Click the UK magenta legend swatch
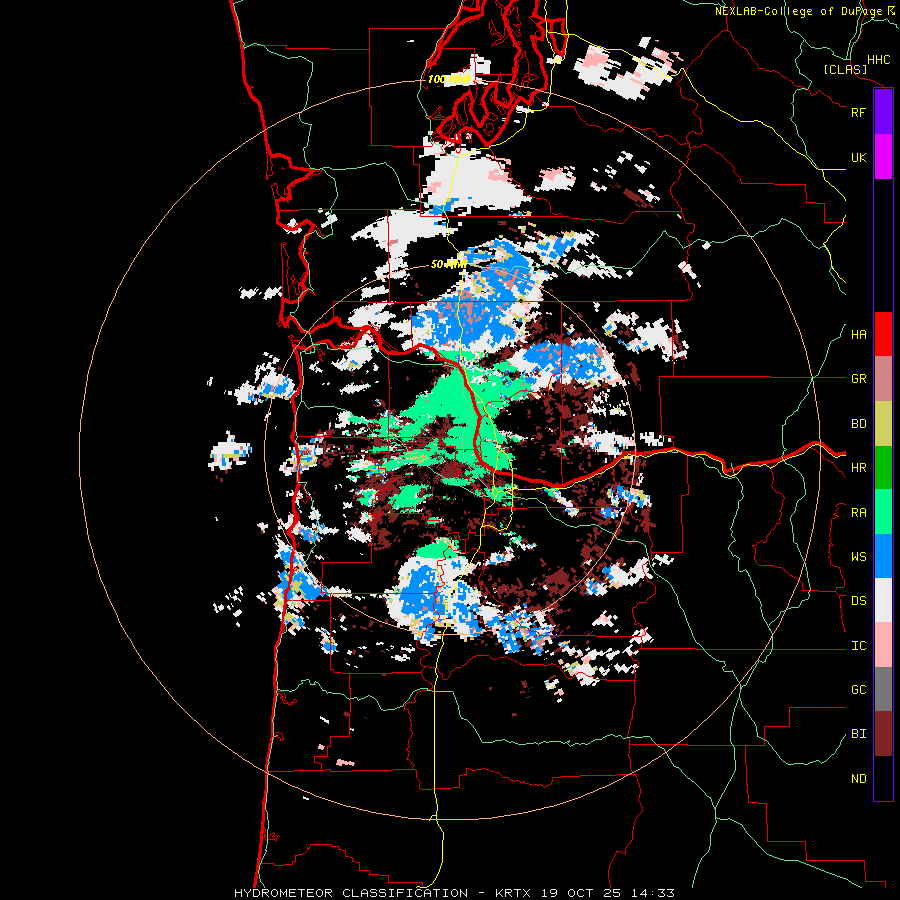 coord(883,157)
